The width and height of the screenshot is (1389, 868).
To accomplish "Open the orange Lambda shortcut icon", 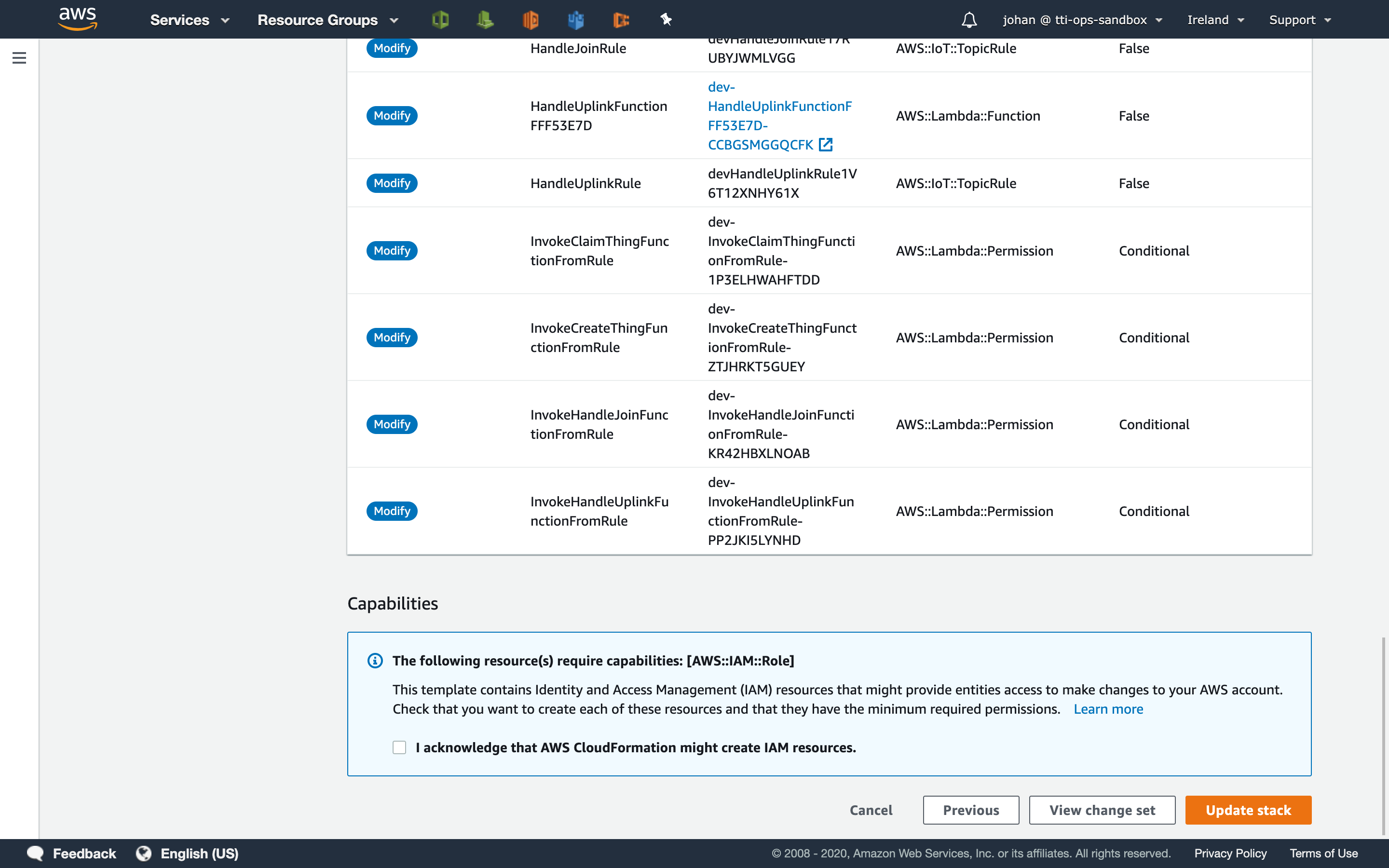I will [x=531, y=20].
